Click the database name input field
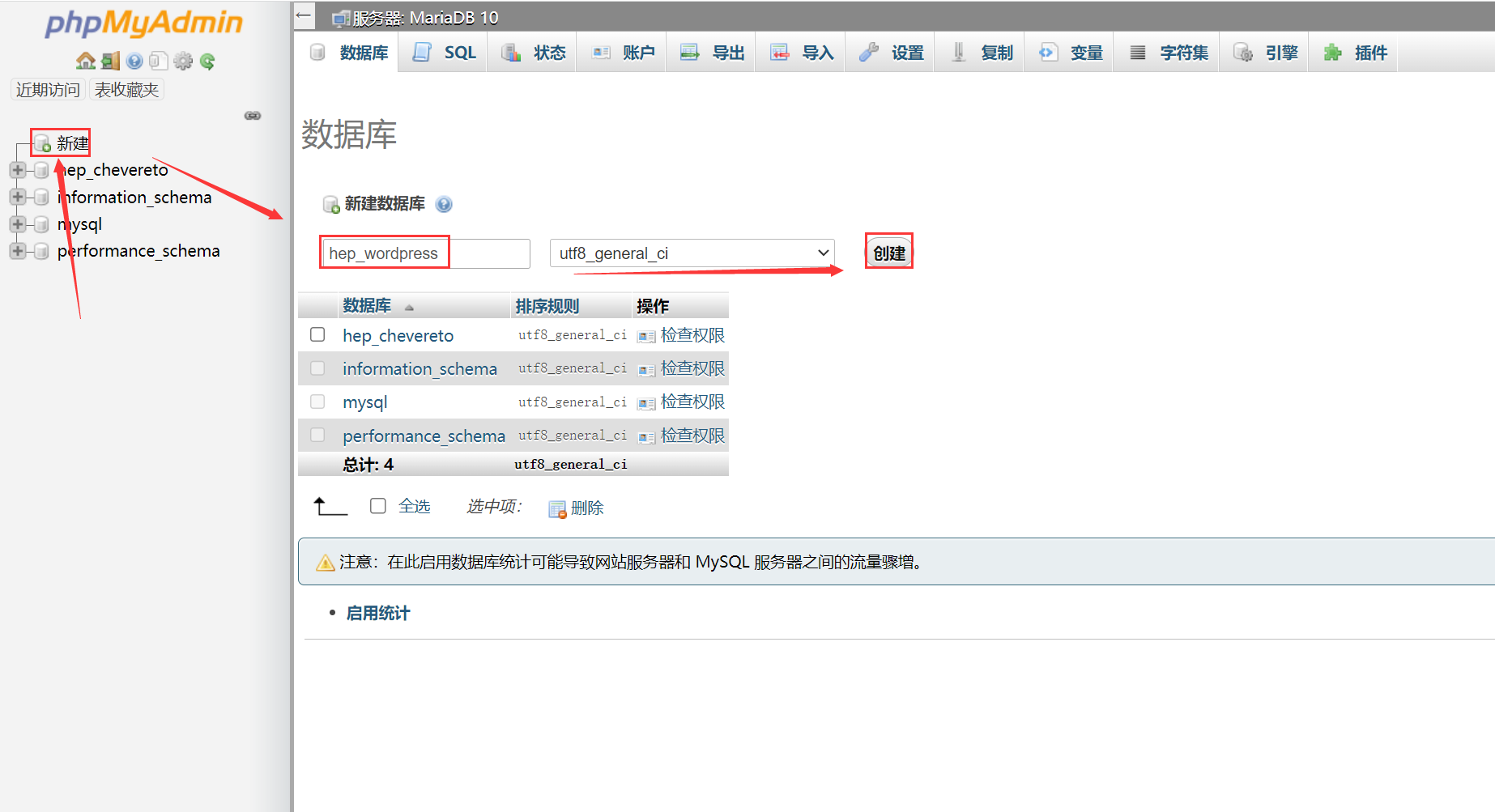 (x=425, y=253)
